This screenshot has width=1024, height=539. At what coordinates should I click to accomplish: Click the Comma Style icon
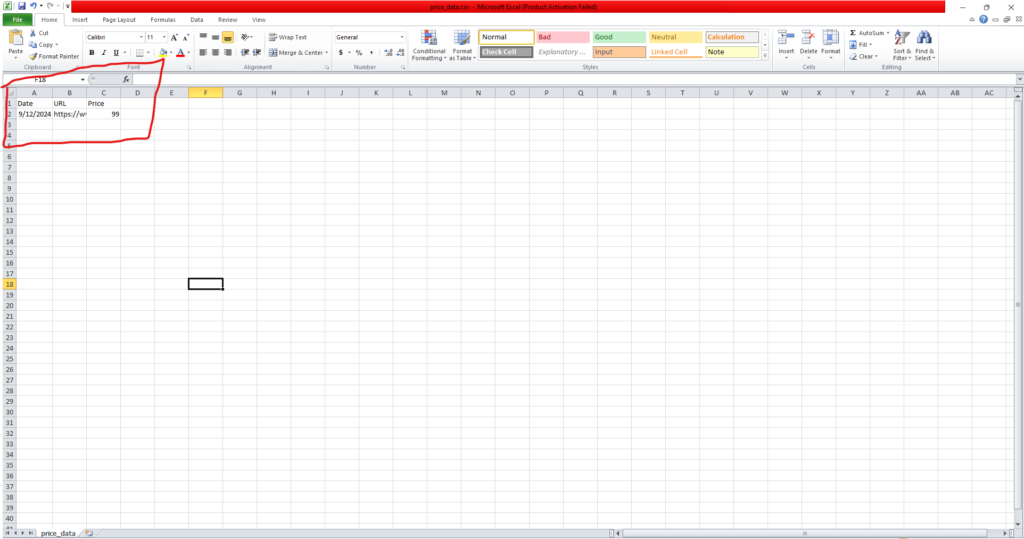pyautogui.click(x=371, y=52)
